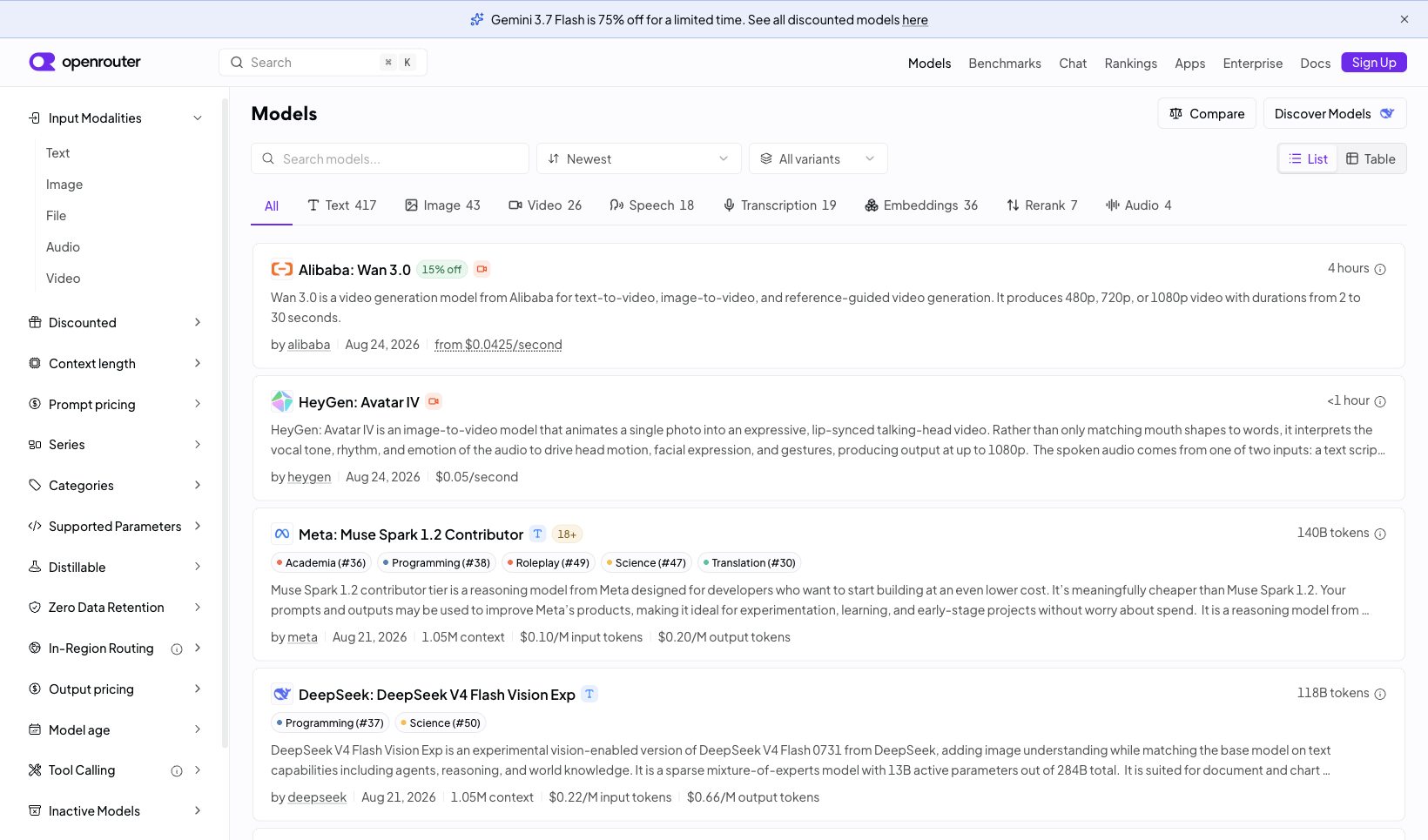Image resolution: width=1428 pixels, height=840 pixels.
Task: Select the All models tab
Action: coord(272,205)
